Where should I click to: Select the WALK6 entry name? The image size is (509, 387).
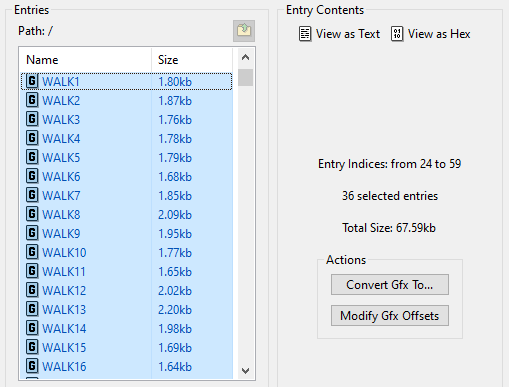[x=61, y=177]
